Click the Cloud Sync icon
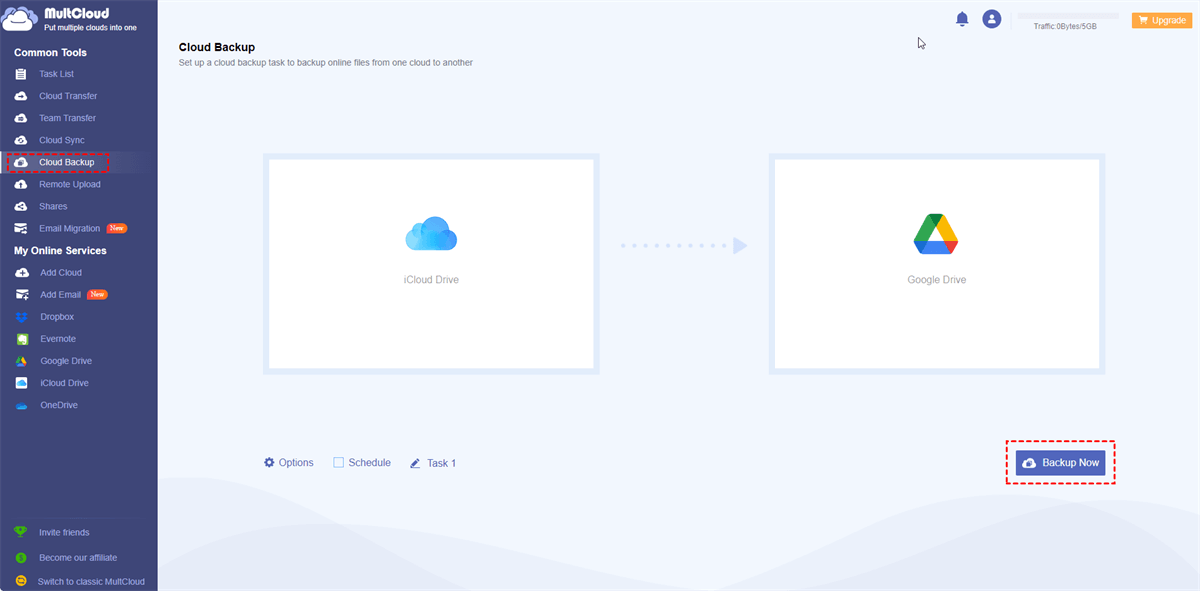The image size is (1200, 591). (x=21, y=140)
